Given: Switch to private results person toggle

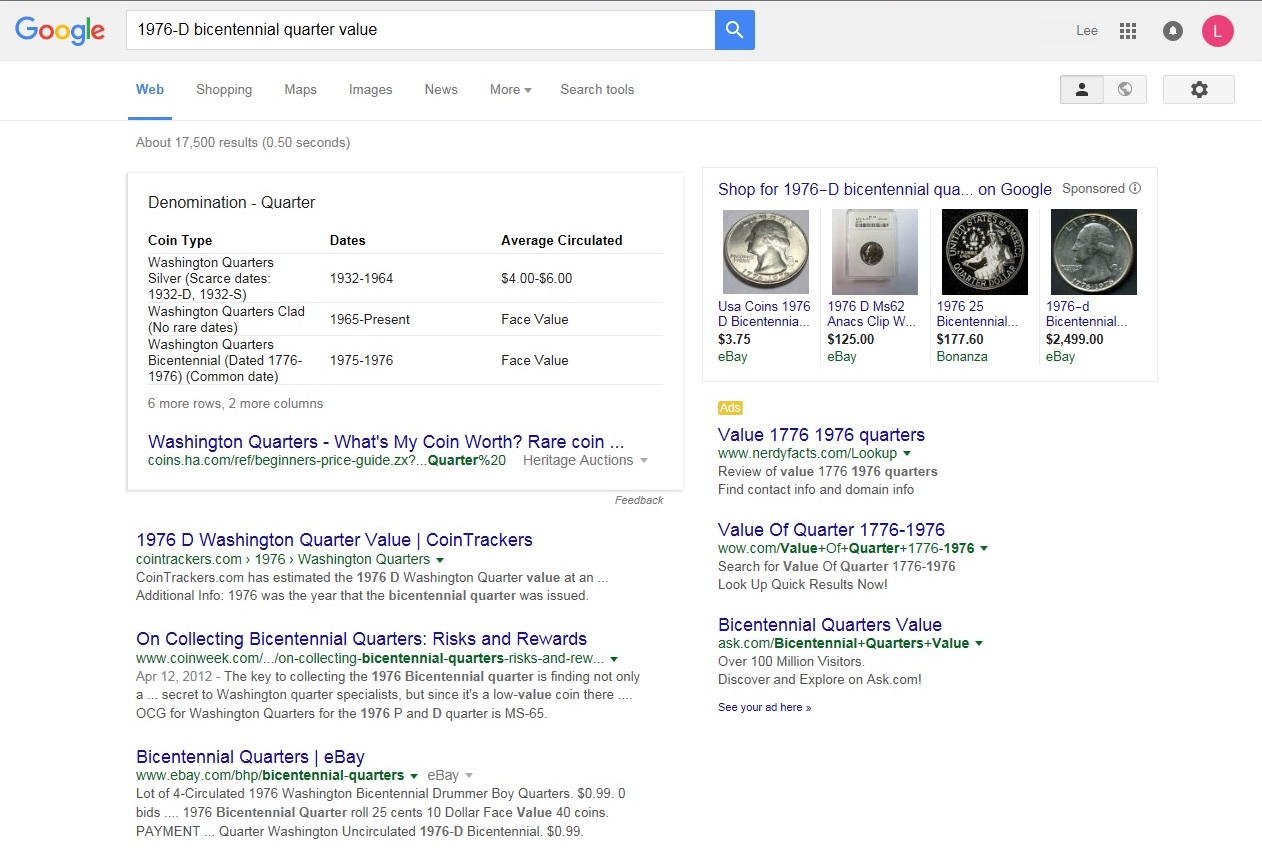Looking at the screenshot, I should [1082, 89].
